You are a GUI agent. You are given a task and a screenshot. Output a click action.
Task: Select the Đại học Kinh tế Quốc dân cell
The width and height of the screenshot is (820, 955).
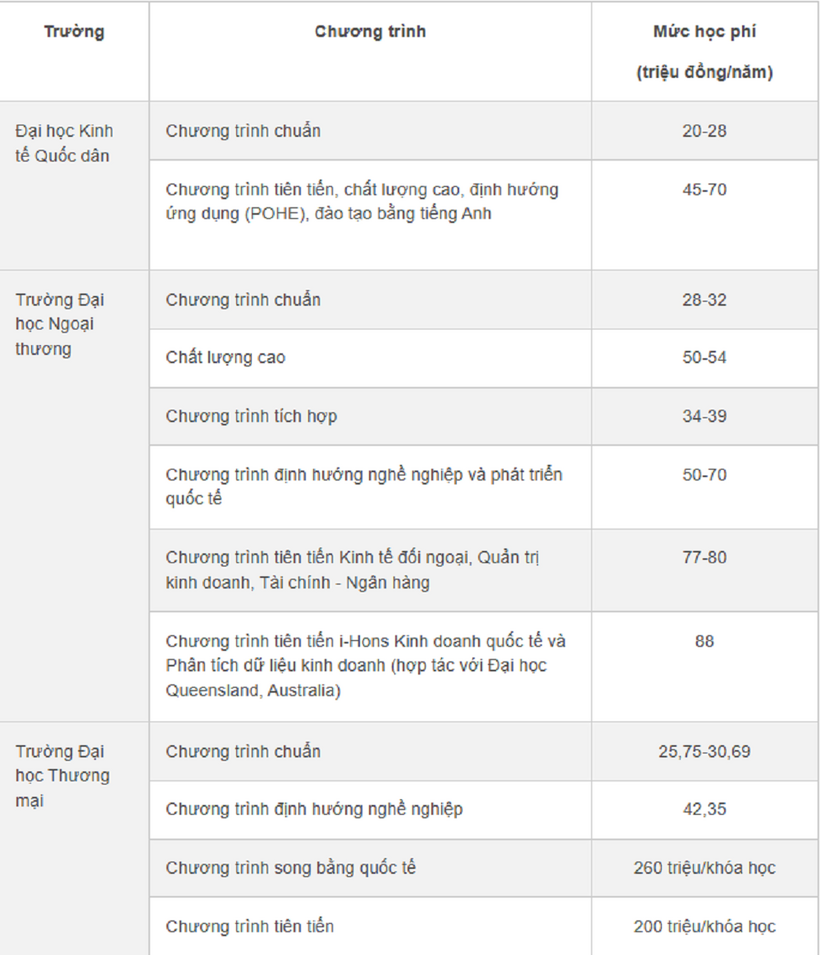tap(74, 186)
